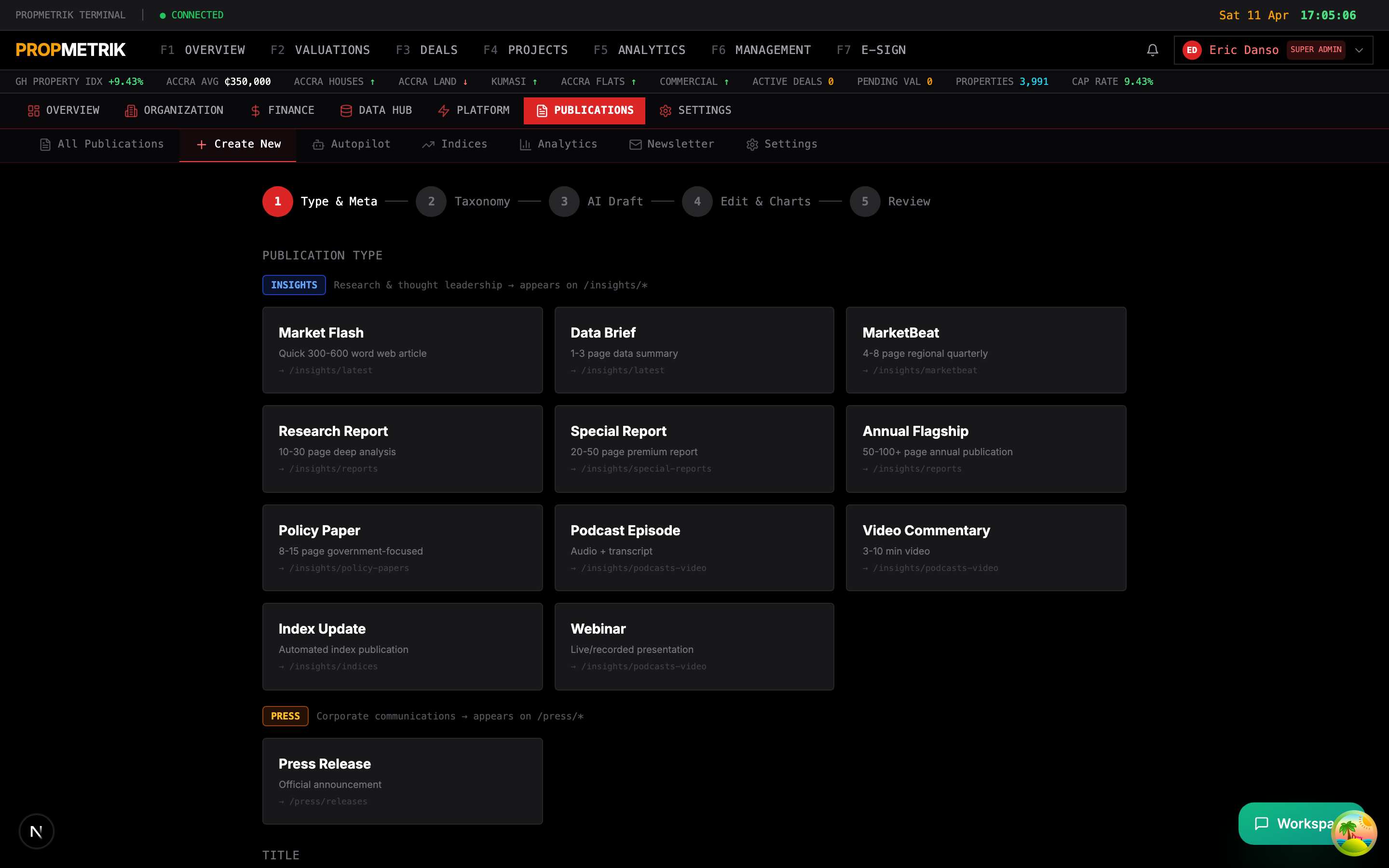Select the Index Update card
Viewport: 1389px width, 868px height.
[x=402, y=646]
